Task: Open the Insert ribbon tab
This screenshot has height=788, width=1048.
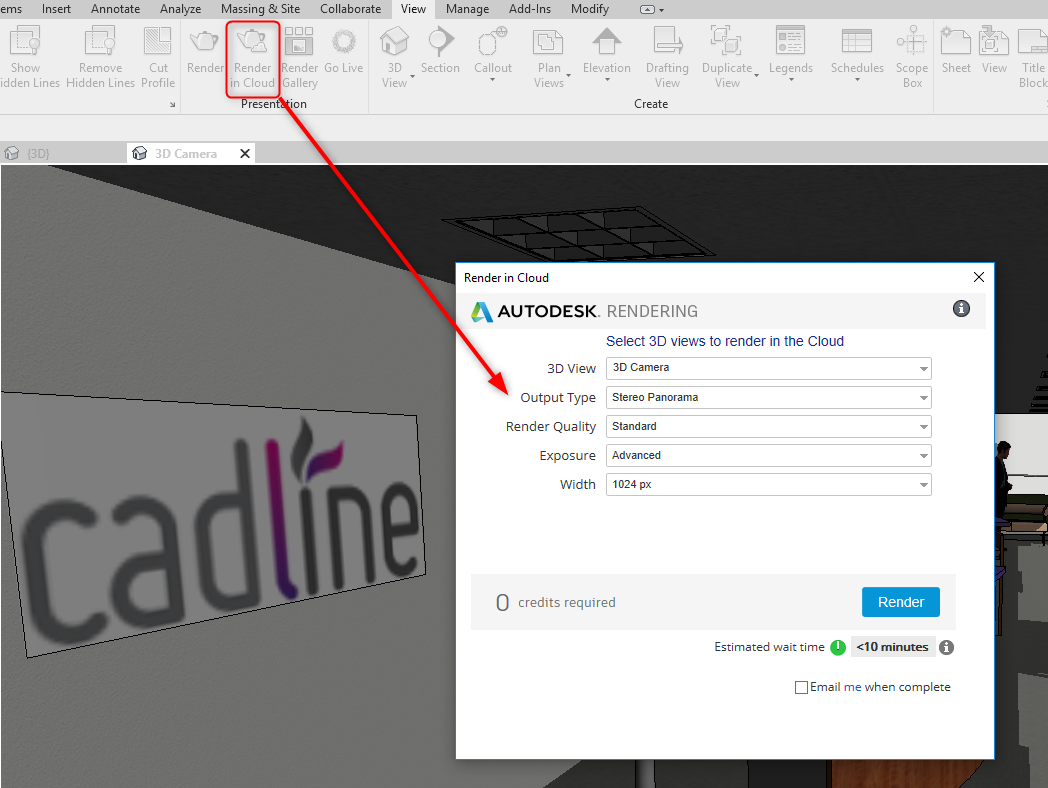Action: (x=56, y=9)
